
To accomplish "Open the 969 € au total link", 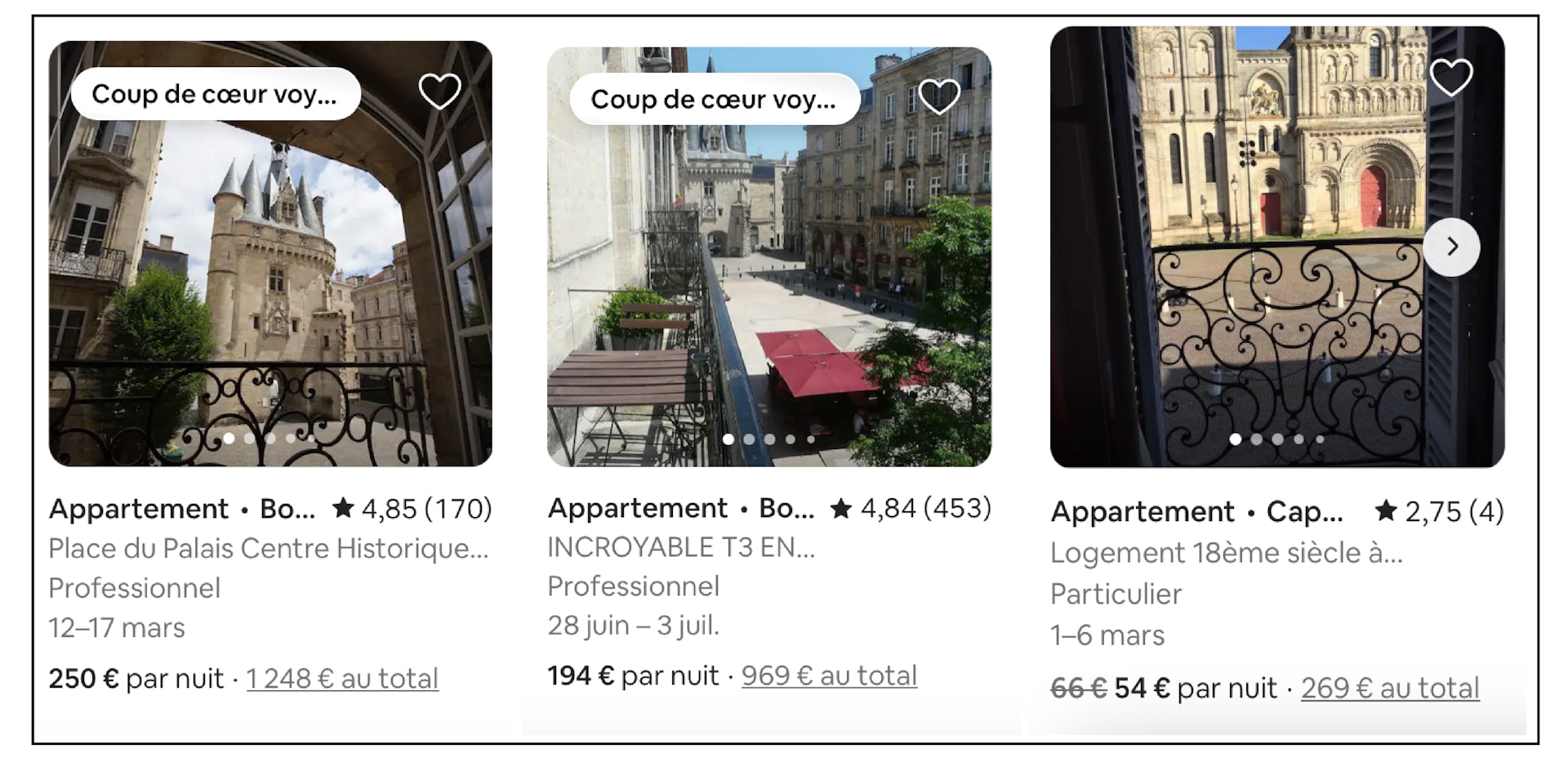I will click(x=829, y=676).
